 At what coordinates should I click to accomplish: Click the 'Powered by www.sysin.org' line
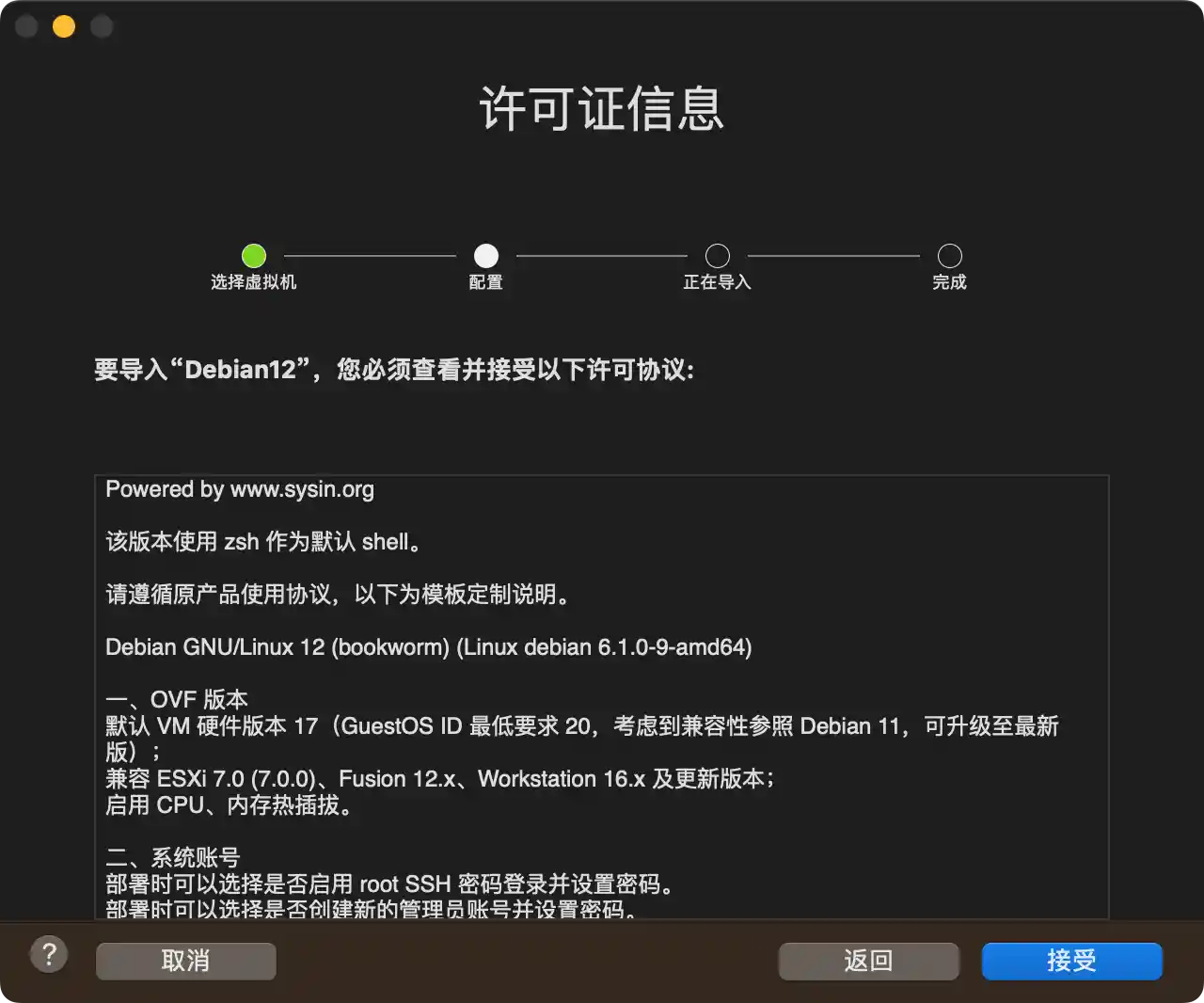[240, 489]
